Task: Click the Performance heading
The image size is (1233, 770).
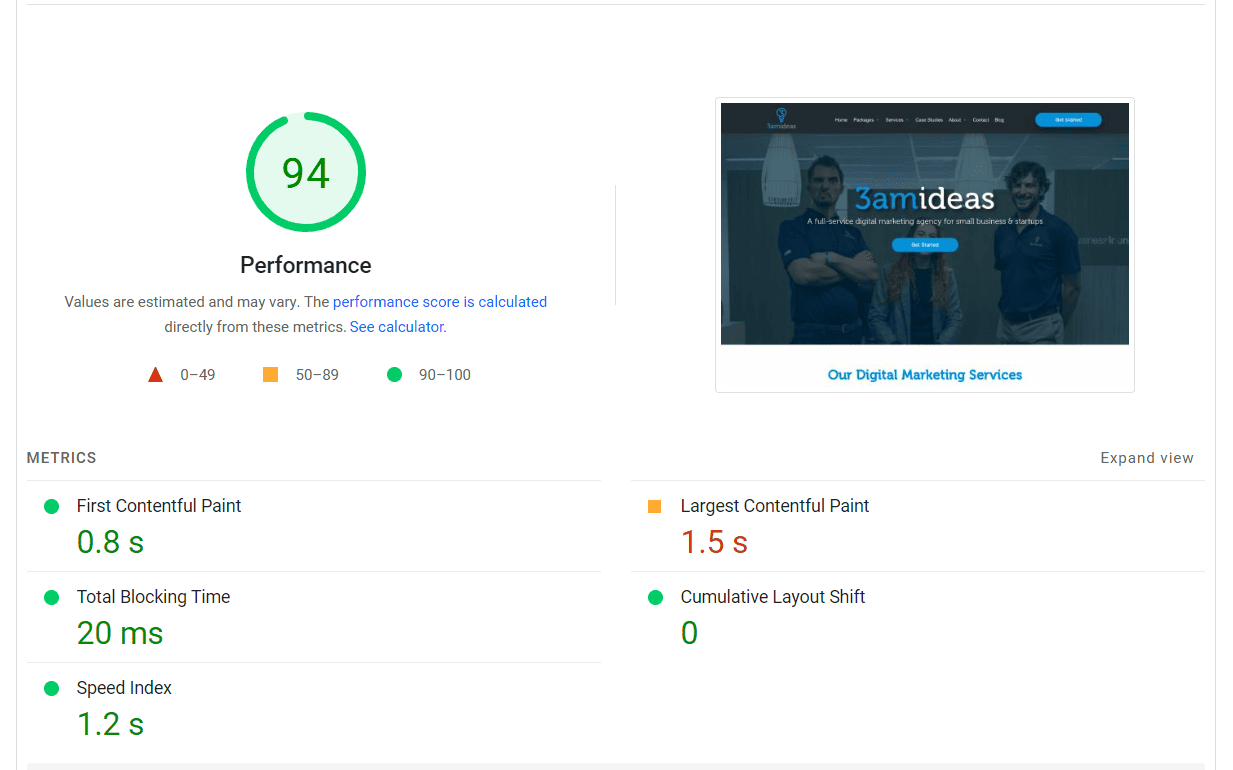Action: tap(306, 265)
